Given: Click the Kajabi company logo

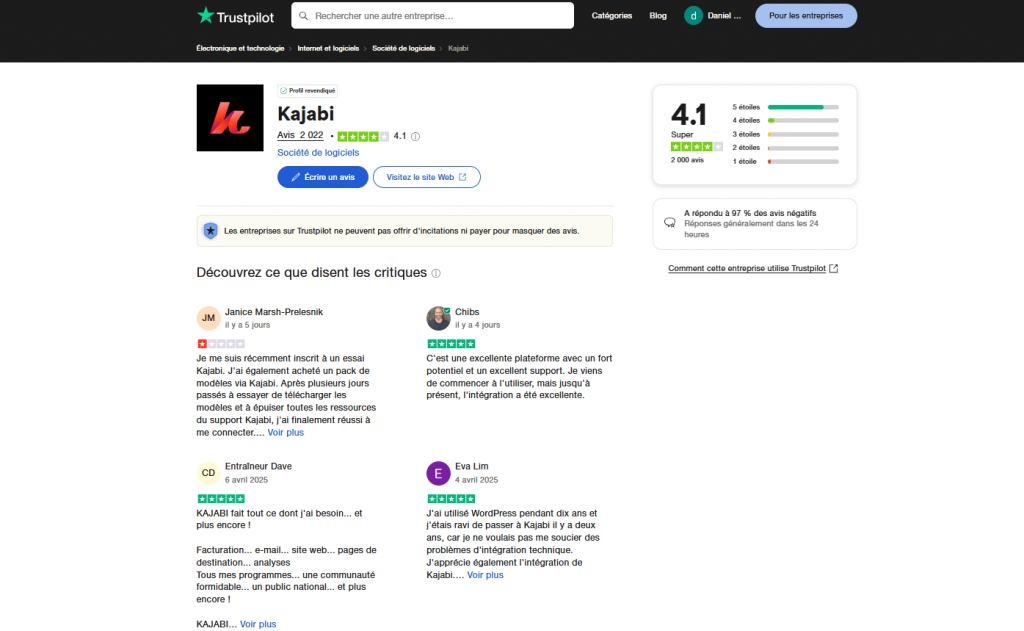Looking at the screenshot, I should (x=230, y=118).
